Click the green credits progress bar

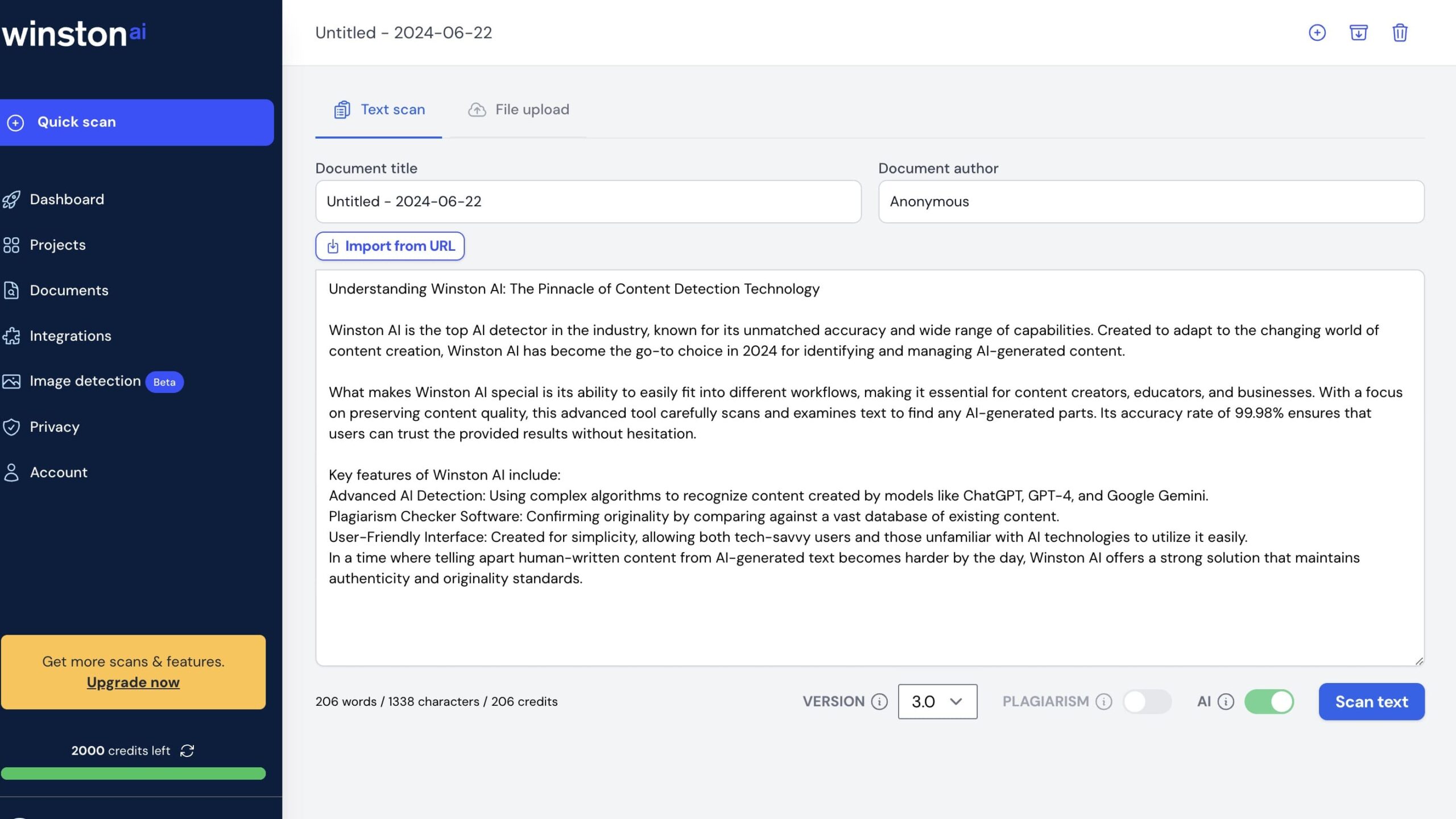(x=133, y=773)
